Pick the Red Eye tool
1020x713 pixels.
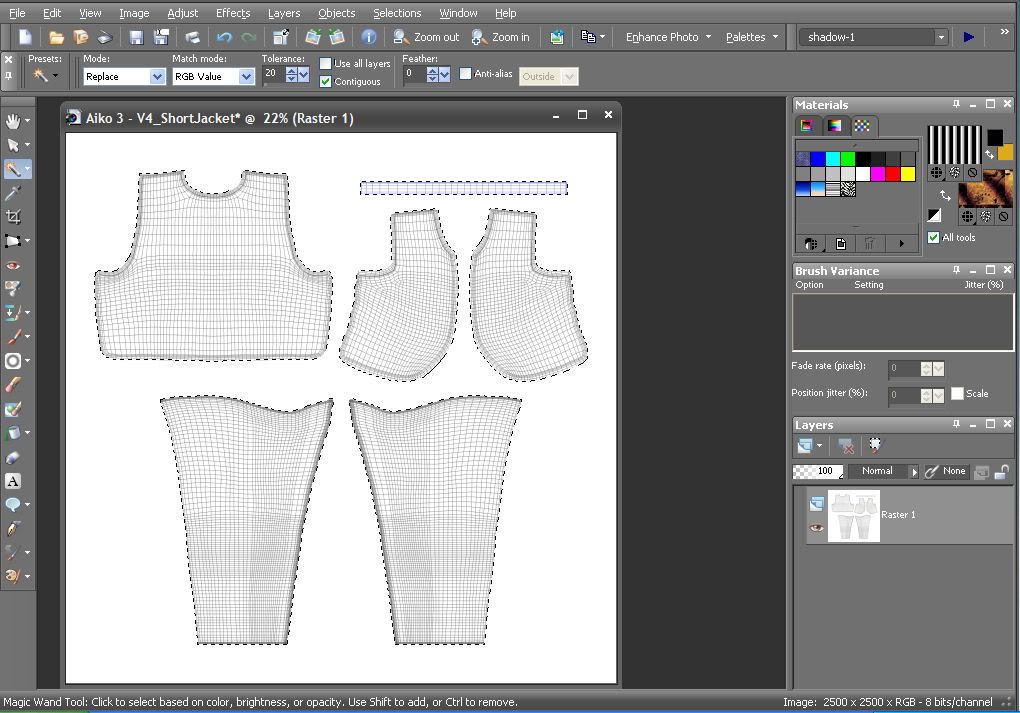pos(13,265)
